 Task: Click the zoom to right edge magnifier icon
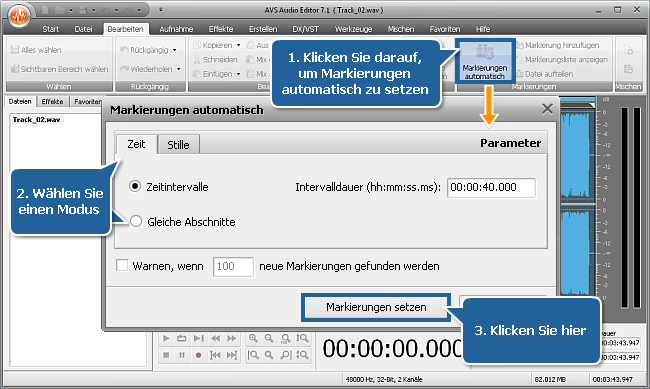[x=286, y=355]
